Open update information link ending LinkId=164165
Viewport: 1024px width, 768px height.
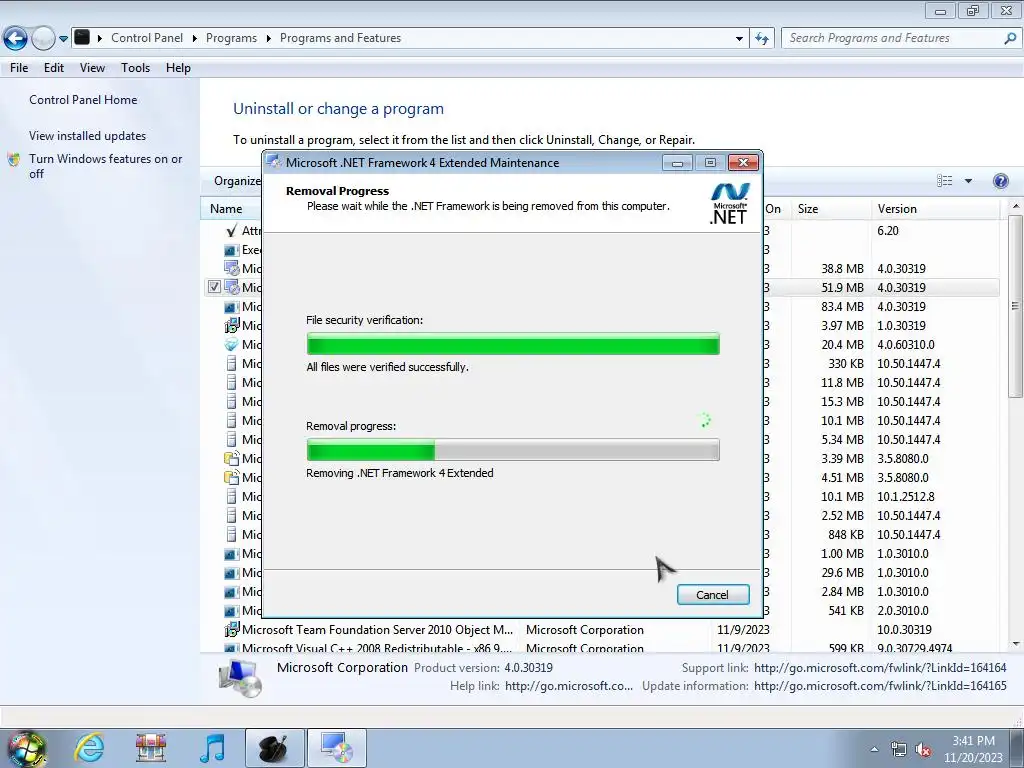click(x=880, y=686)
